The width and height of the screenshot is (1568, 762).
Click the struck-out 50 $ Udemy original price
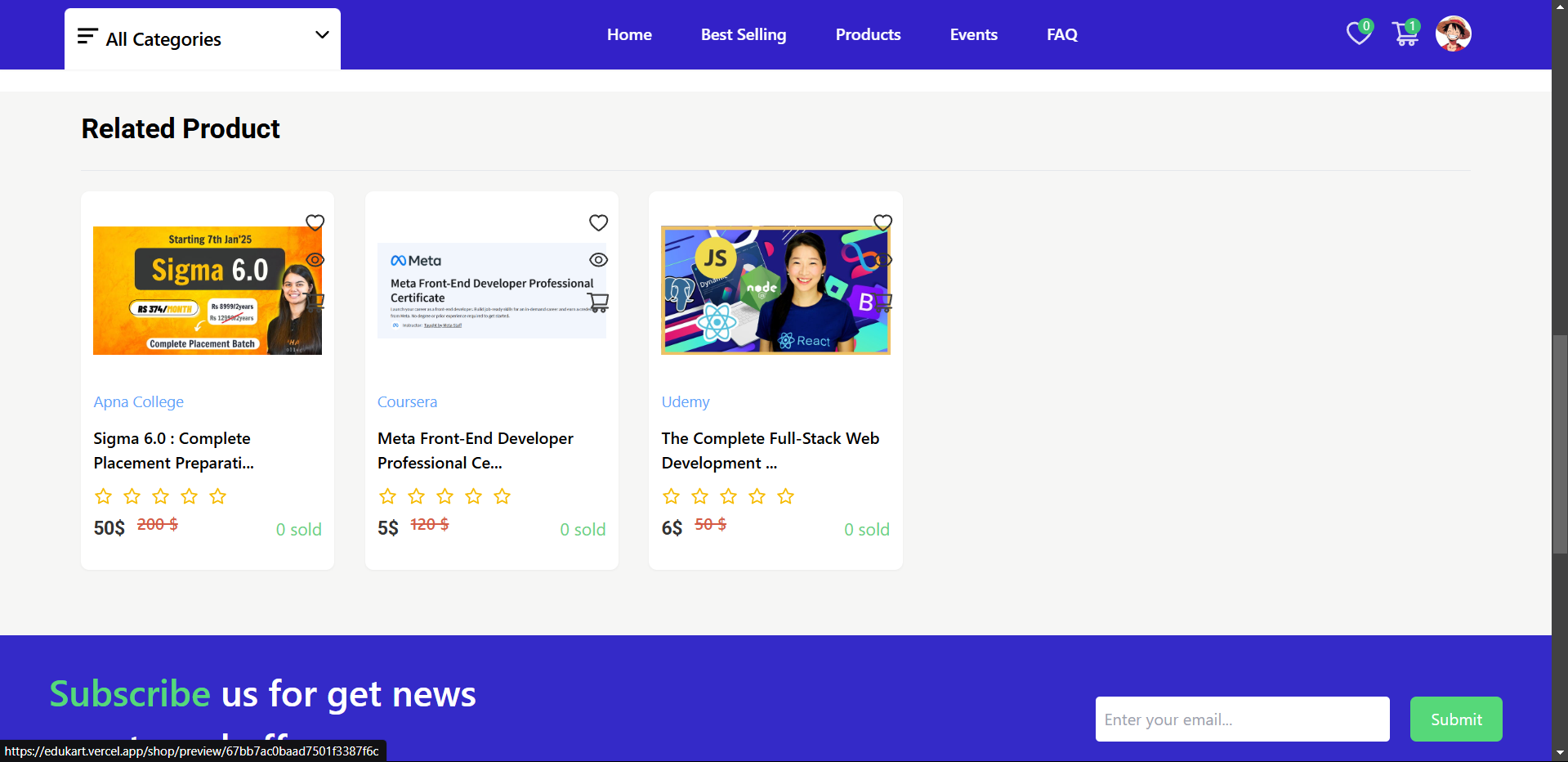[711, 524]
